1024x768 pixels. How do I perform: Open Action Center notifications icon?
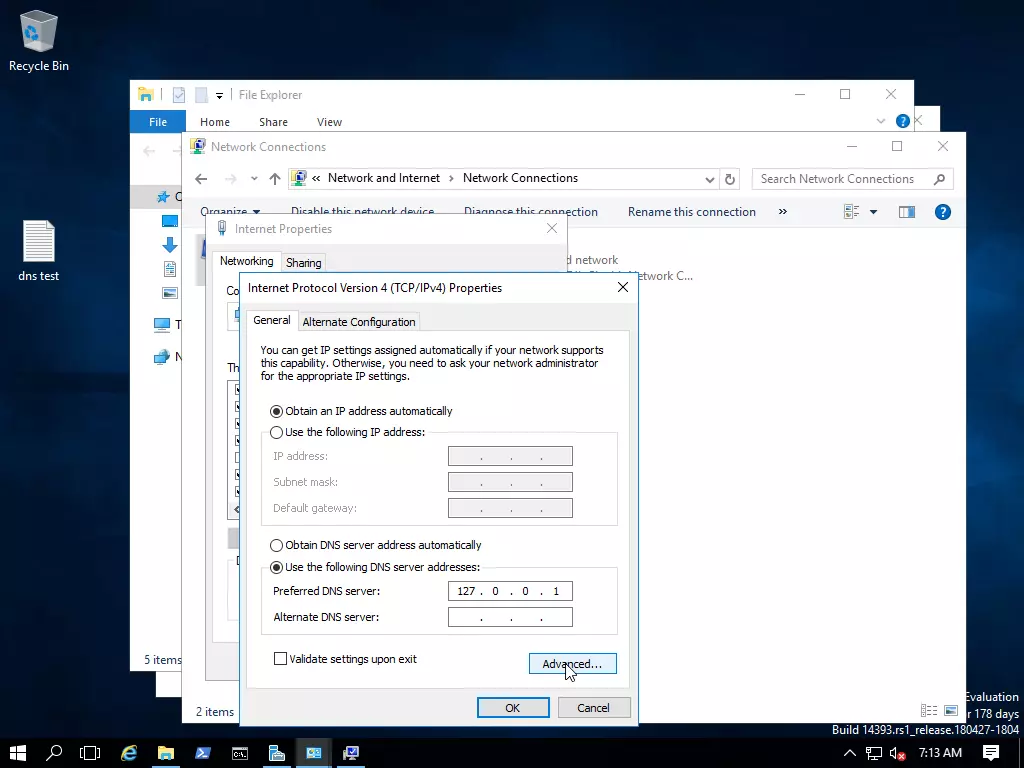coord(991,753)
